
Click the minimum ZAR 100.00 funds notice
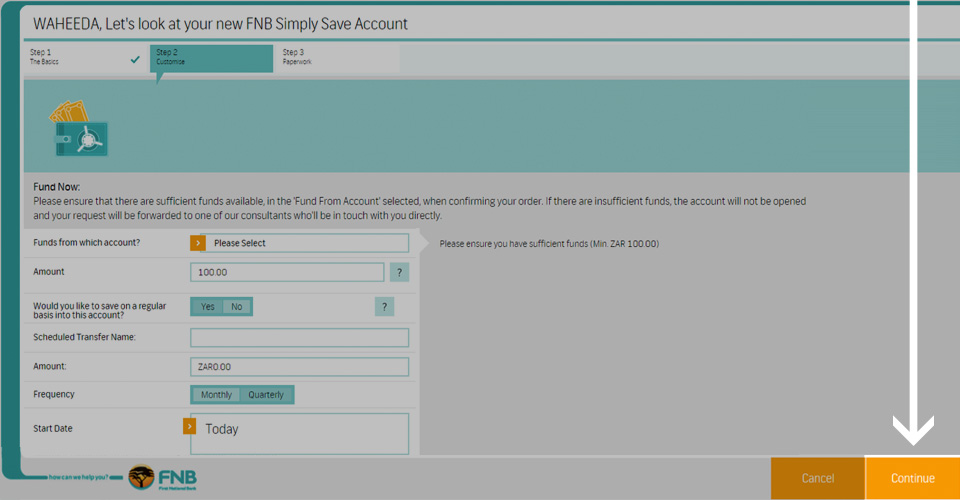pyautogui.click(x=549, y=244)
